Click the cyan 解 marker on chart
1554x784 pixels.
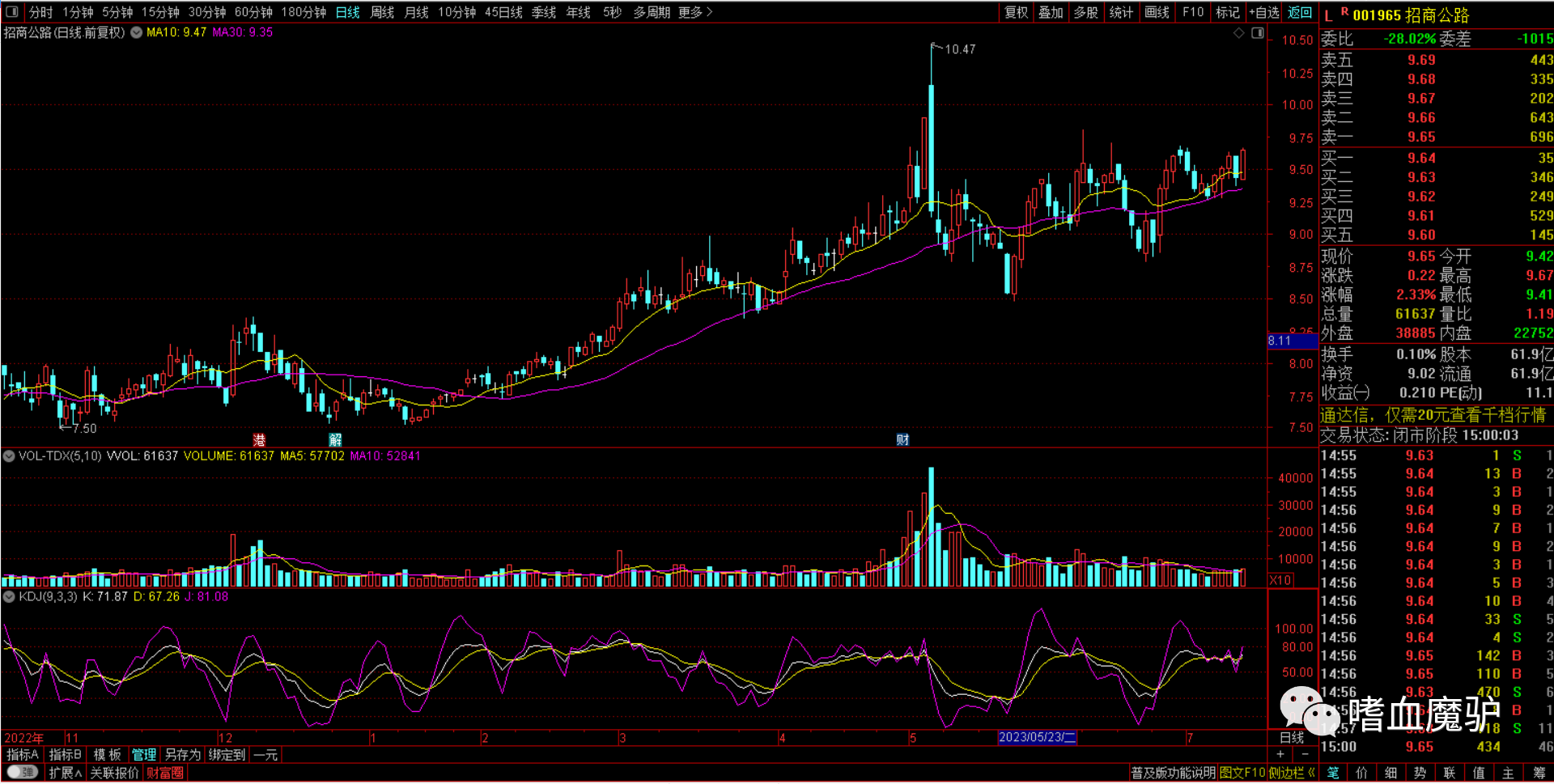coord(335,440)
